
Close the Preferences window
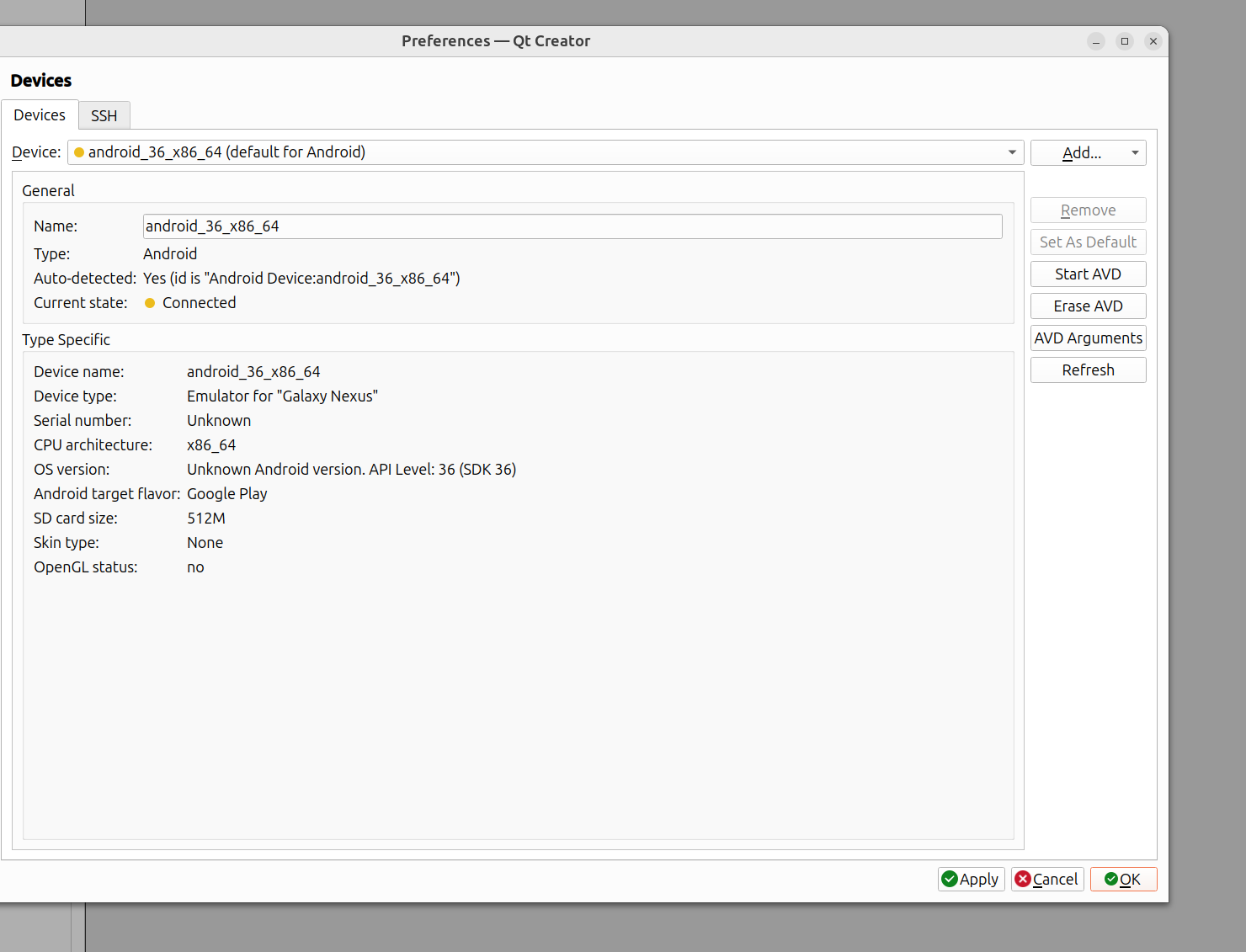pos(1153,41)
